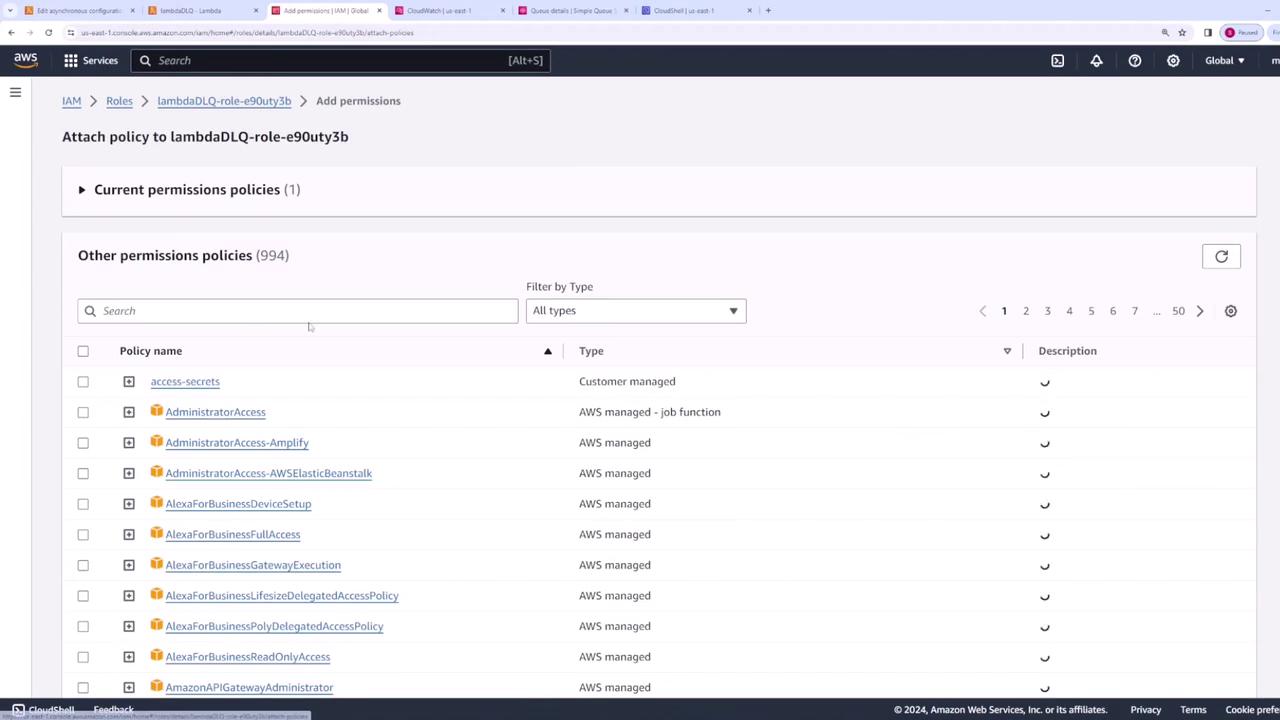
Task: Open the Global region dropdown
Action: tap(1225, 61)
